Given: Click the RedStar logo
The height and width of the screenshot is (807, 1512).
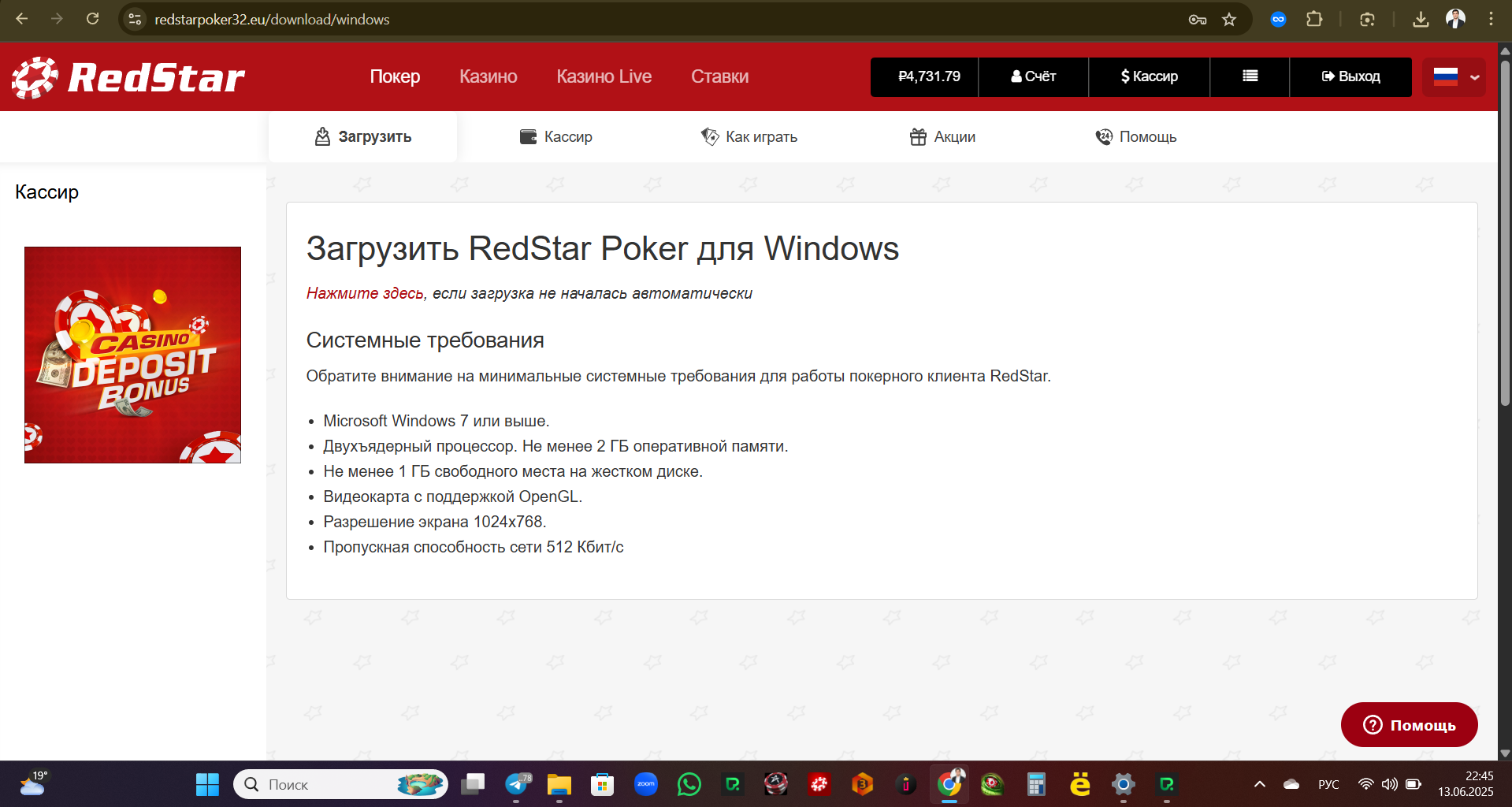Looking at the screenshot, I should pos(128,77).
